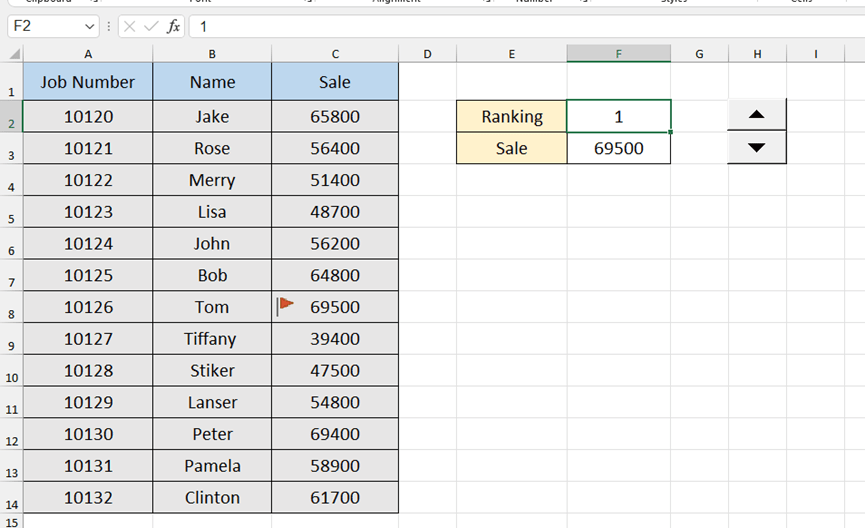The width and height of the screenshot is (865, 528).
Task: Select sale value 56200
Action: pyautogui.click(x=335, y=243)
